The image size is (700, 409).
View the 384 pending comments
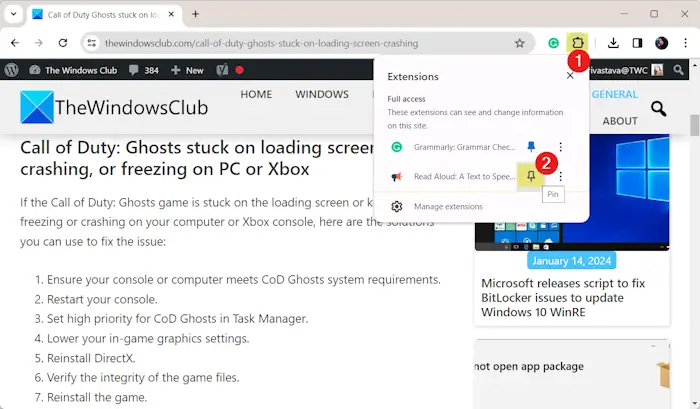tap(143, 70)
